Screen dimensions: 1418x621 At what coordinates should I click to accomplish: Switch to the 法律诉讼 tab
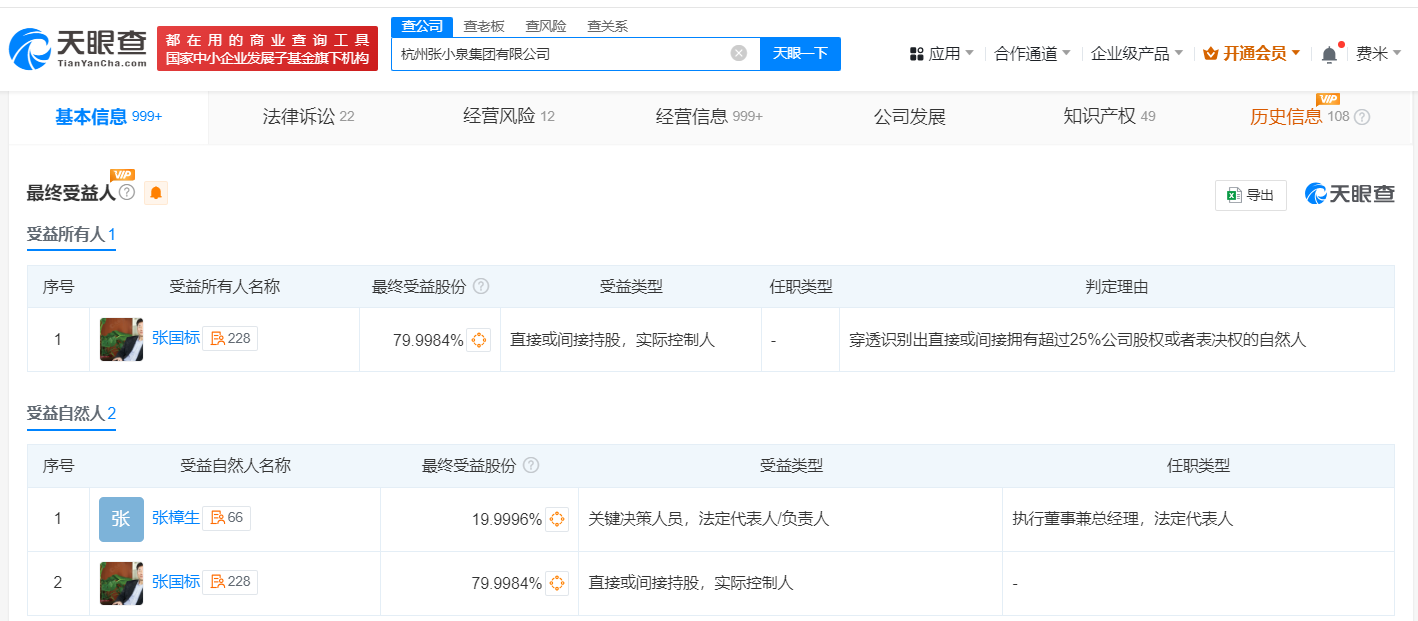(x=308, y=117)
